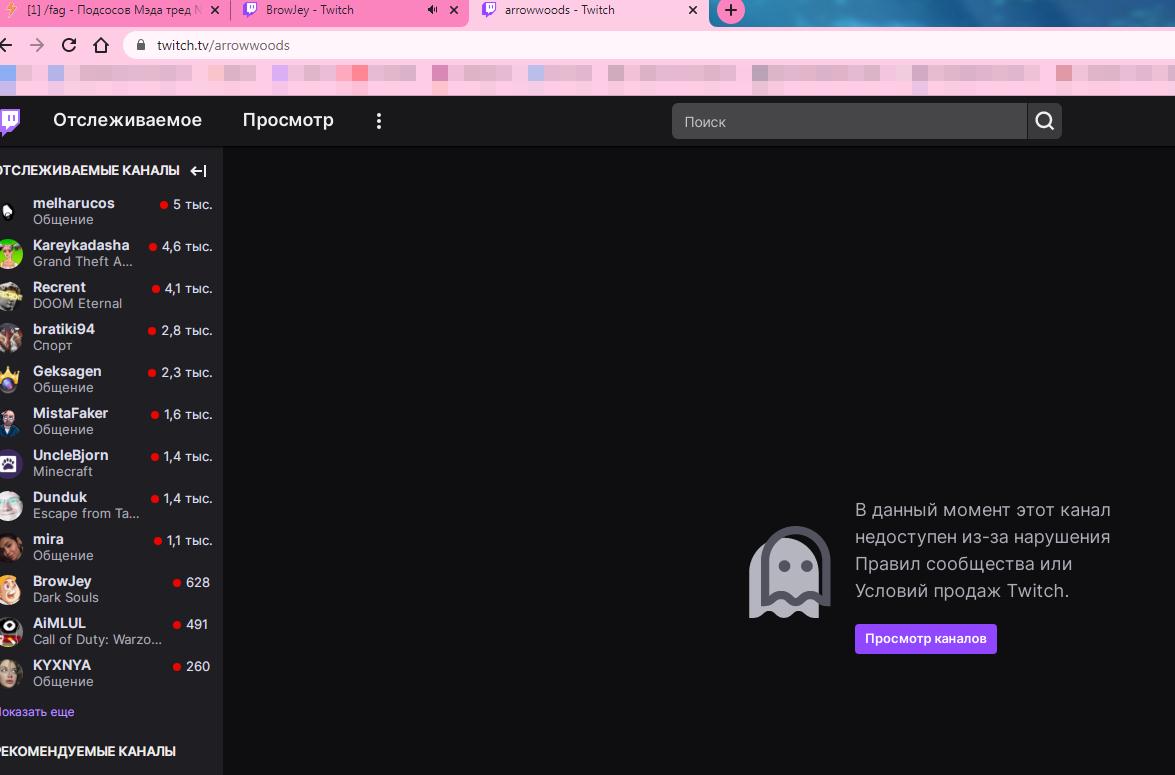
Task: Go to browser home page
Action: pyautogui.click(x=101, y=45)
